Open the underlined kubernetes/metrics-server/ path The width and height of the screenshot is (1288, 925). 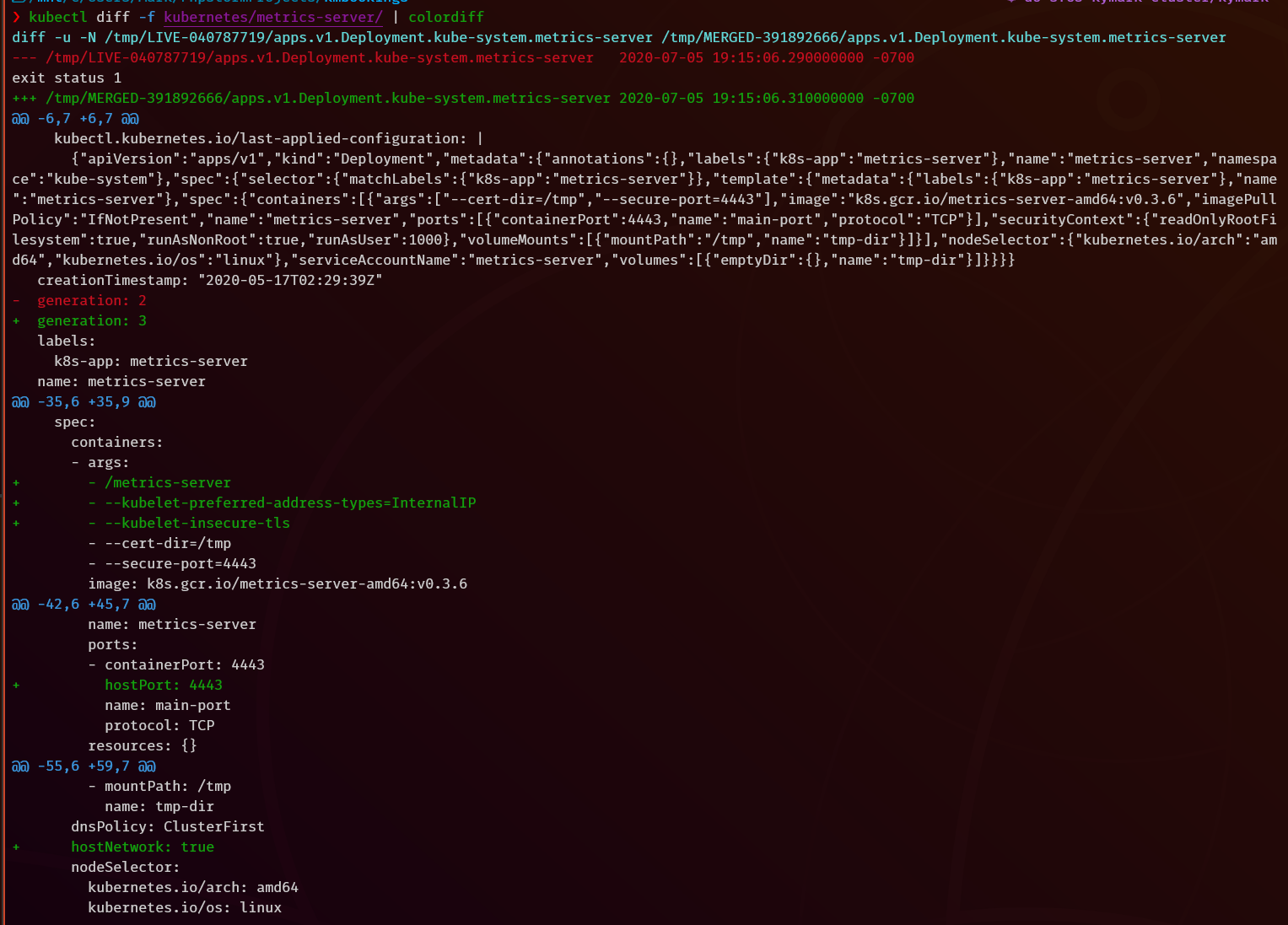[272, 17]
